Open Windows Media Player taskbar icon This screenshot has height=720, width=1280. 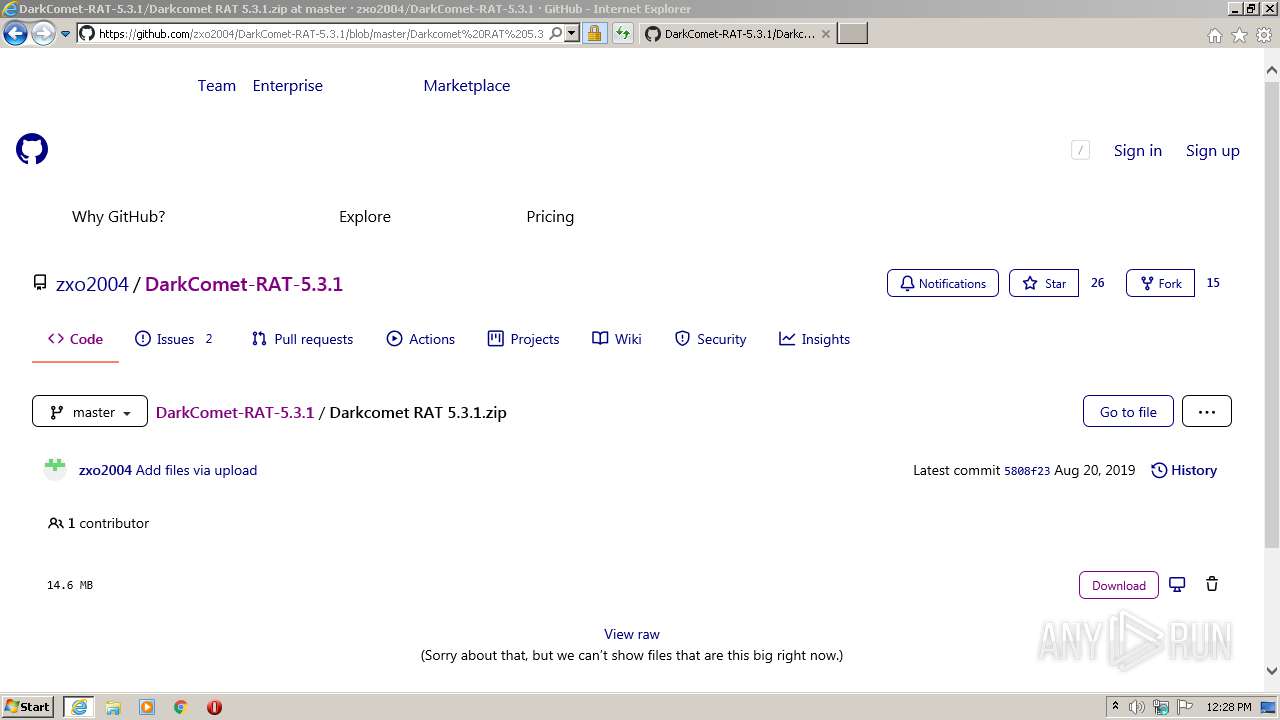pyautogui.click(x=147, y=707)
